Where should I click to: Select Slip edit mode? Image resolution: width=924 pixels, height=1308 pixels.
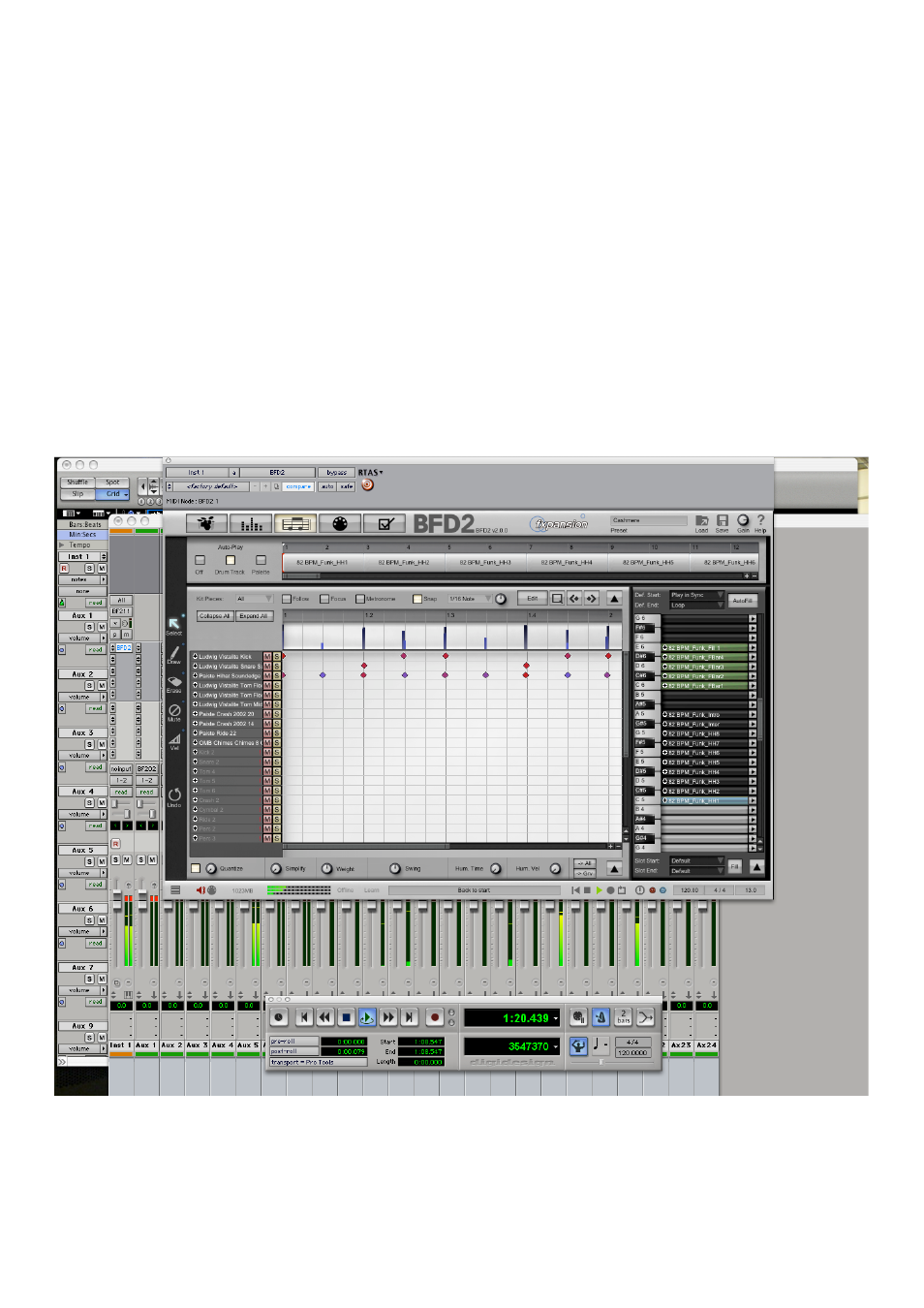(x=77, y=494)
